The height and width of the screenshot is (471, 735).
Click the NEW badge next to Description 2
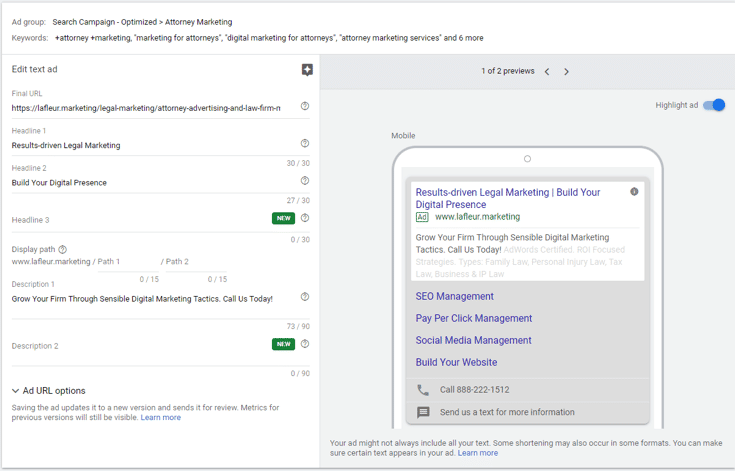click(284, 344)
